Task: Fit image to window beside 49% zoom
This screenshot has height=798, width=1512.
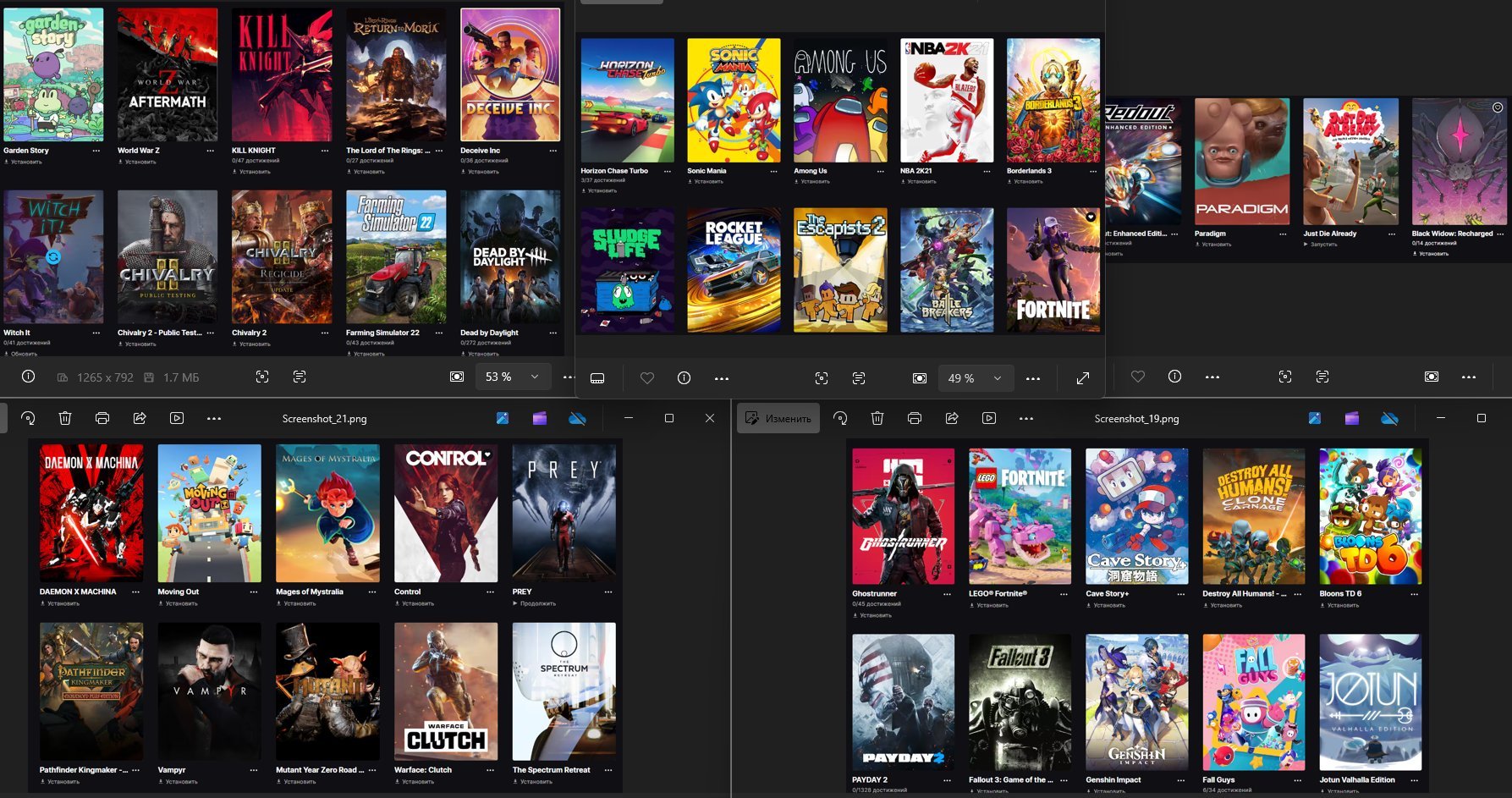Action: pos(920,378)
